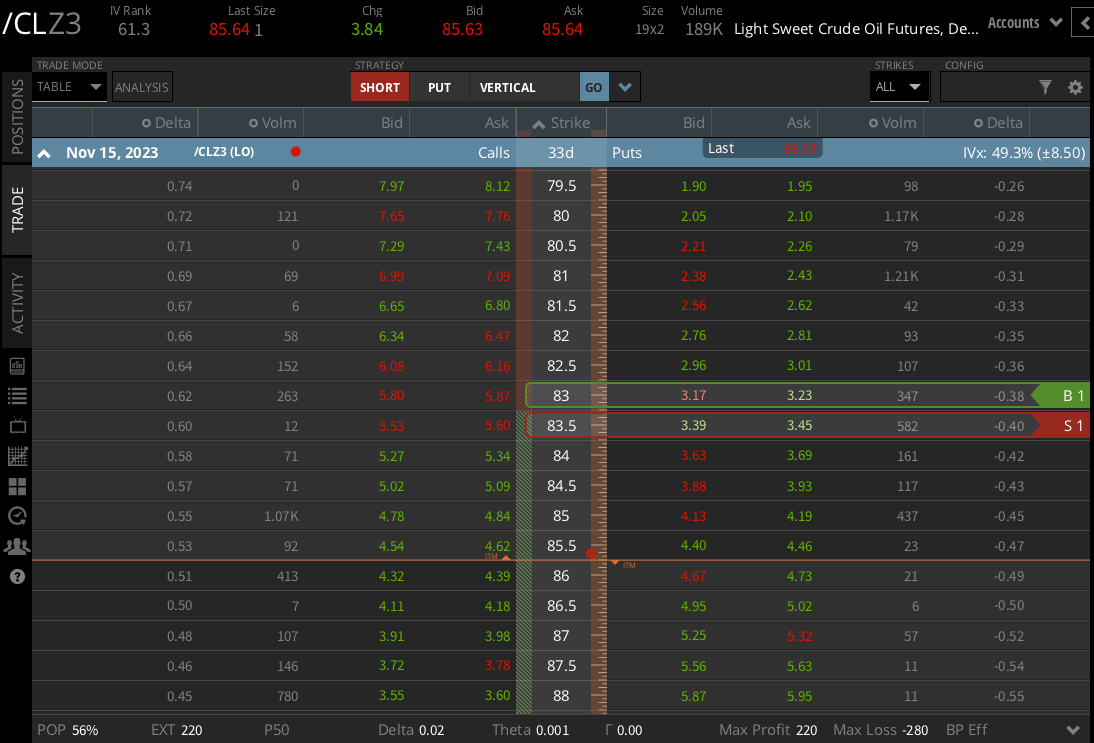Open trade history clock icon

coord(17,516)
